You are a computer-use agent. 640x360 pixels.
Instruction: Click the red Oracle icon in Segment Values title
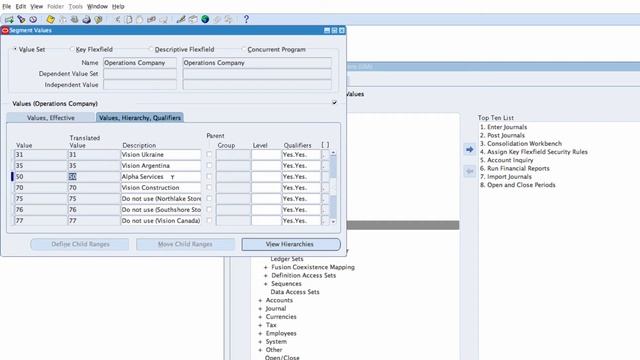click(5, 30)
